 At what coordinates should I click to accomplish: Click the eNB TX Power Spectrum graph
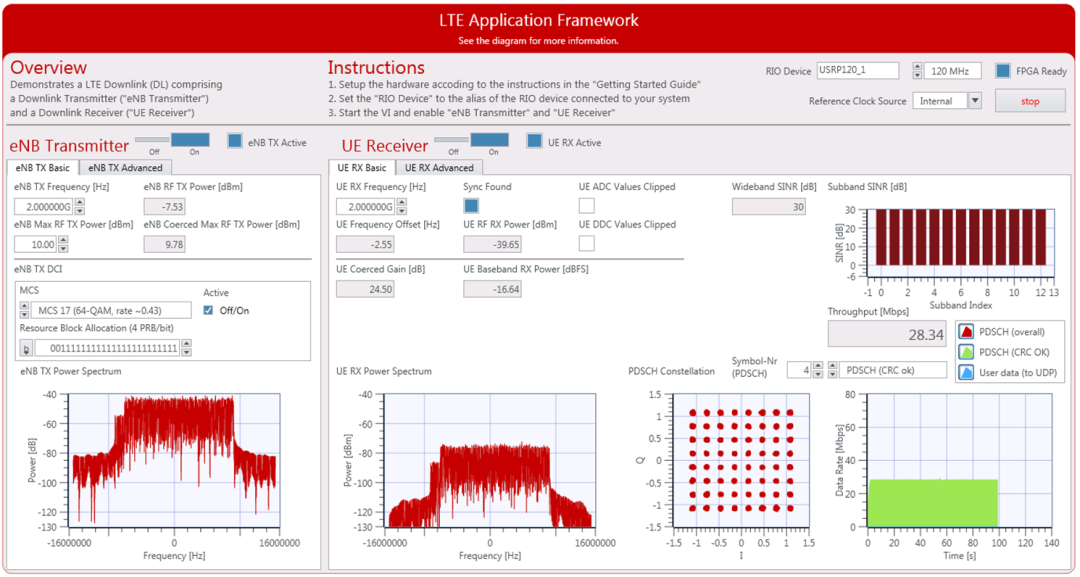pyautogui.click(x=174, y=461)
